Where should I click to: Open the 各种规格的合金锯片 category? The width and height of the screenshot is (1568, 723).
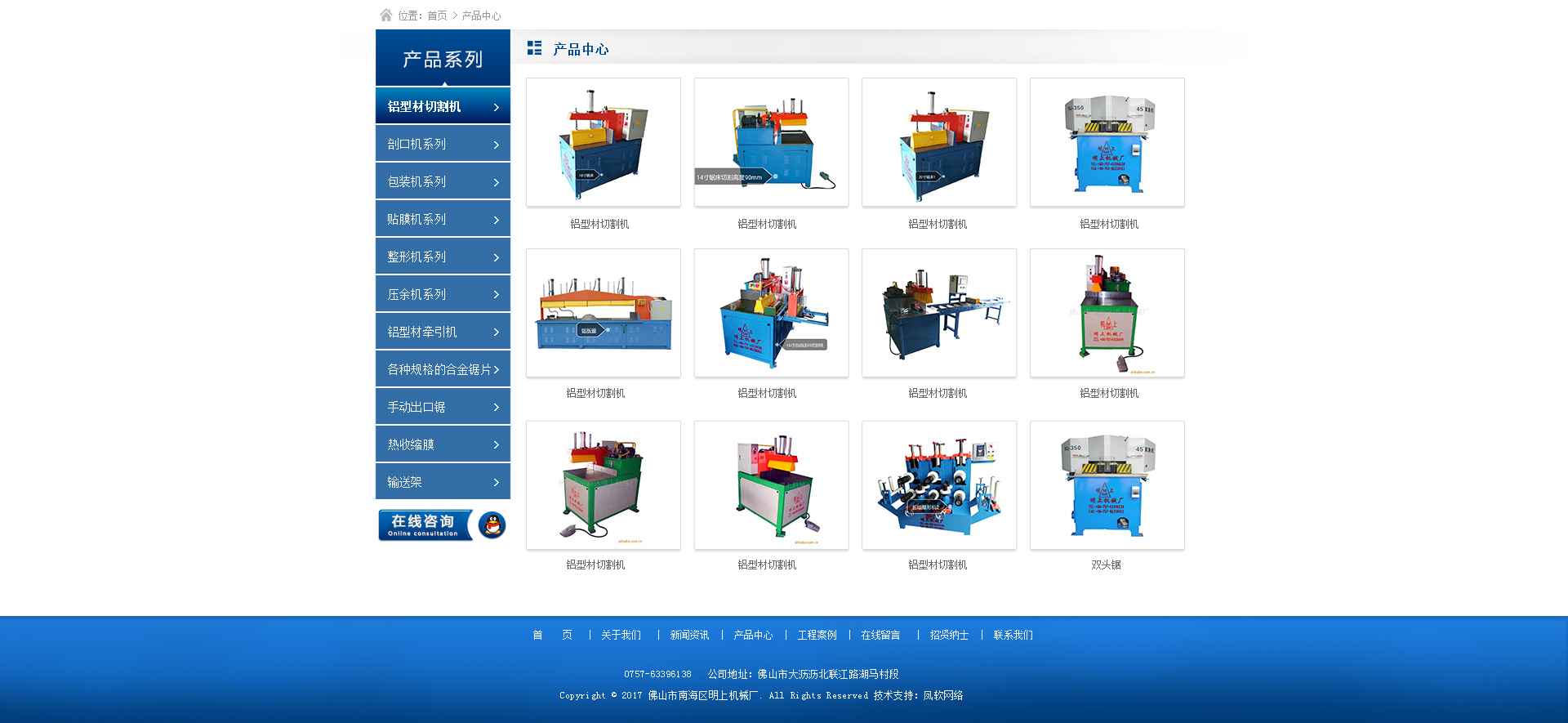pyautogui.click(x=439, y=370)
